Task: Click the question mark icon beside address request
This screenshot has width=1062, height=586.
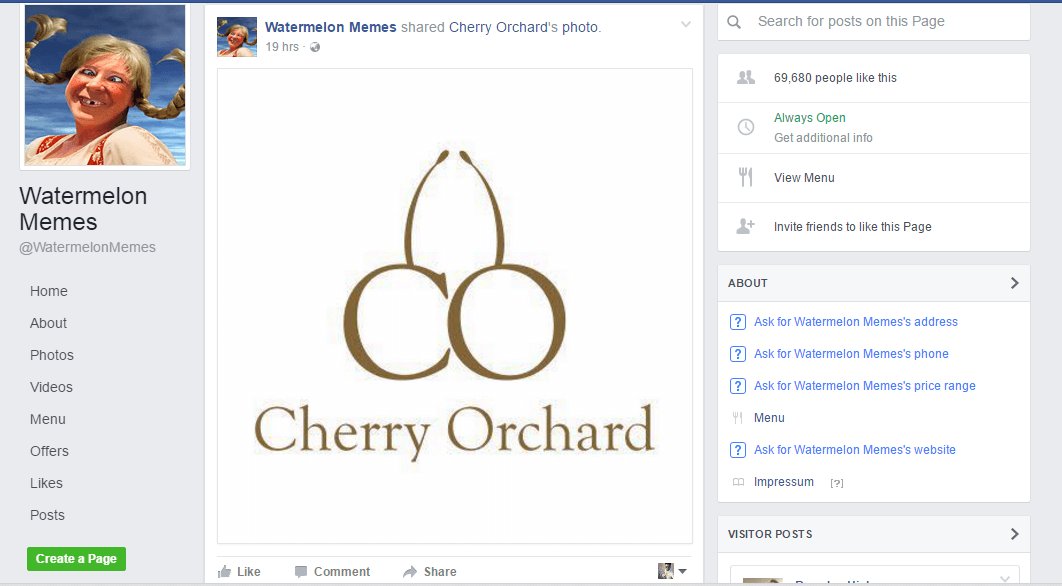Action: coord(738,322)
